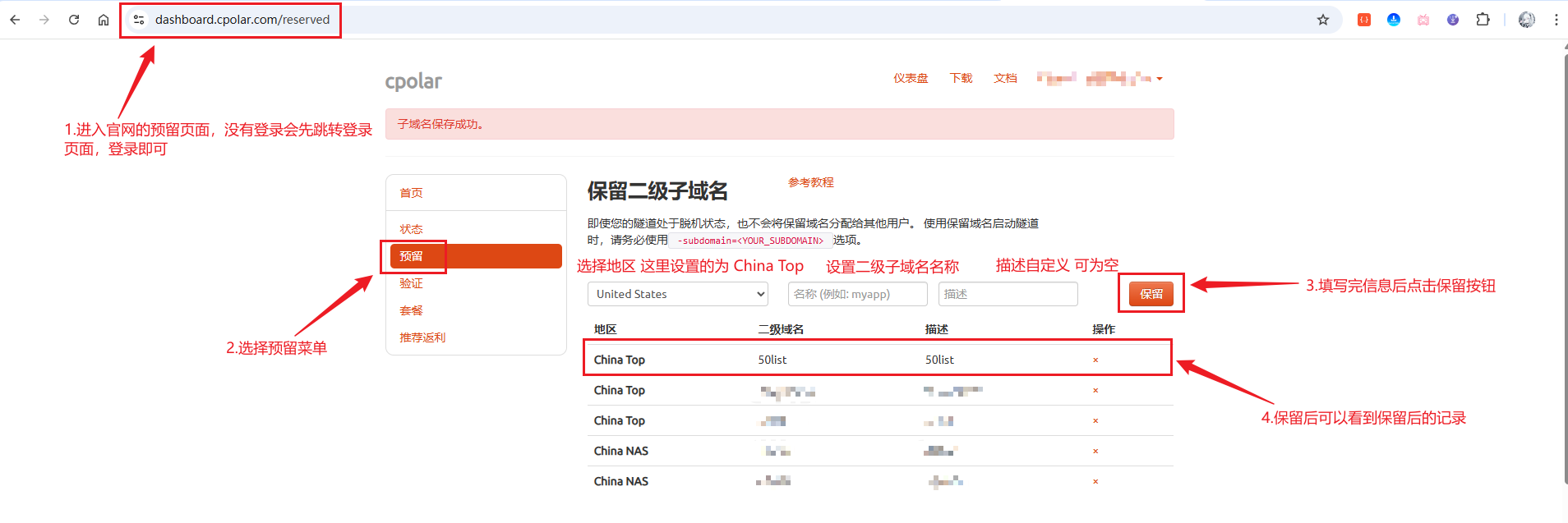This screenshot has width=1568, height=523.
Task: Click the browser home icon
Action: click(x=104, y=20)
